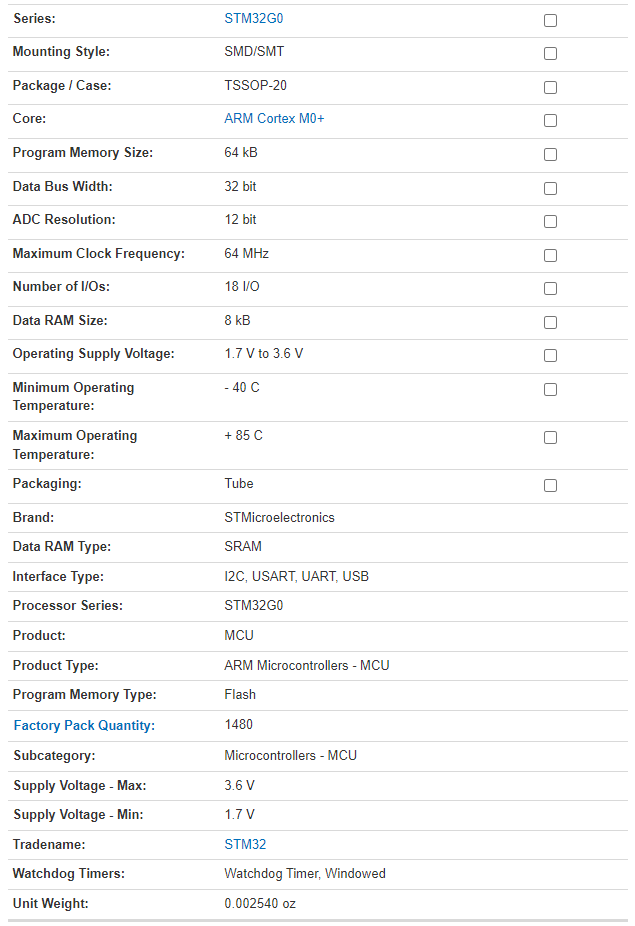Check the Packaging Tube checkbox
The height and width of the screenshot is (926, 635).
pos(550,485)
